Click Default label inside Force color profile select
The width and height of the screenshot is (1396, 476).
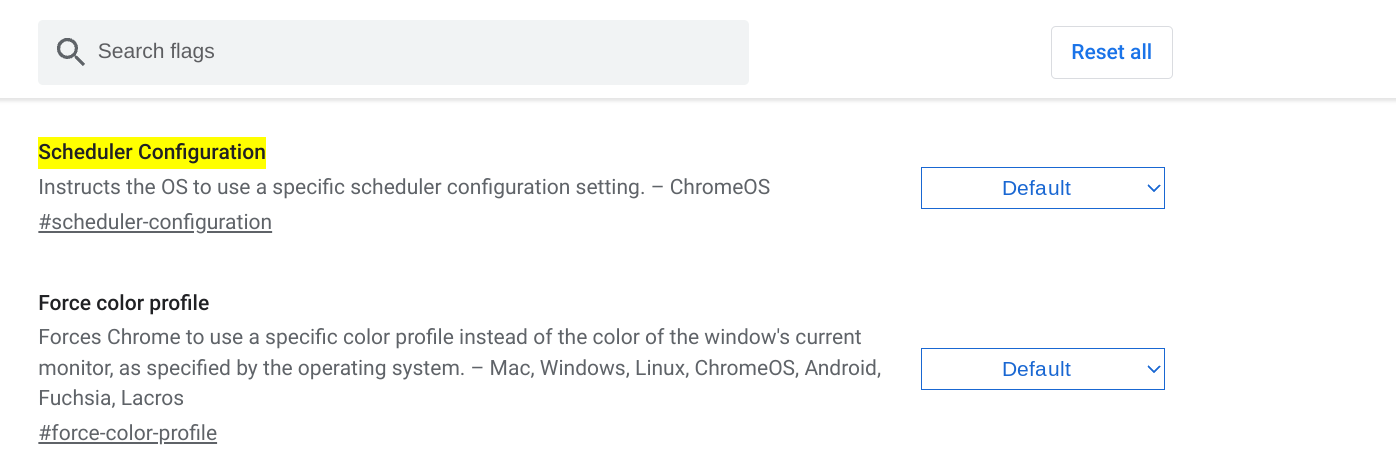pyautogui.click(x=1036, y=369)
